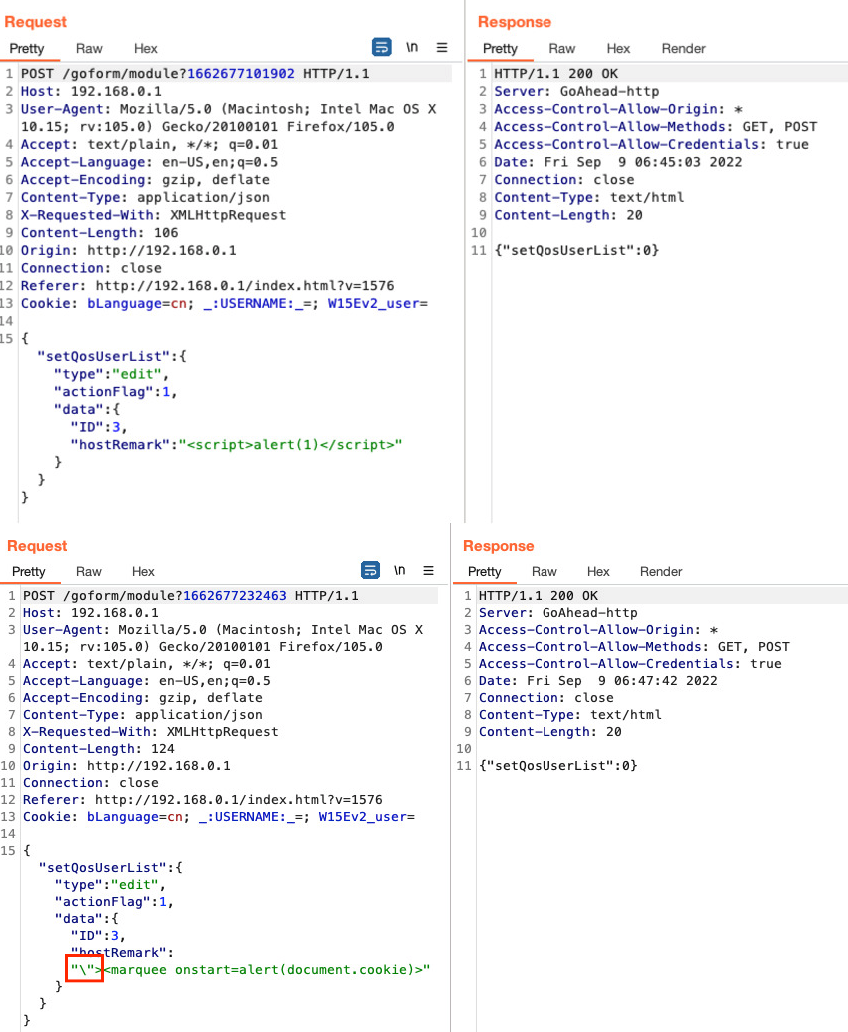This screenshot has width=848, height=1032.
Task: Click Access-Control-Allow-Origin header in top response
Action: pyautogui.click(x=619, y=109)
